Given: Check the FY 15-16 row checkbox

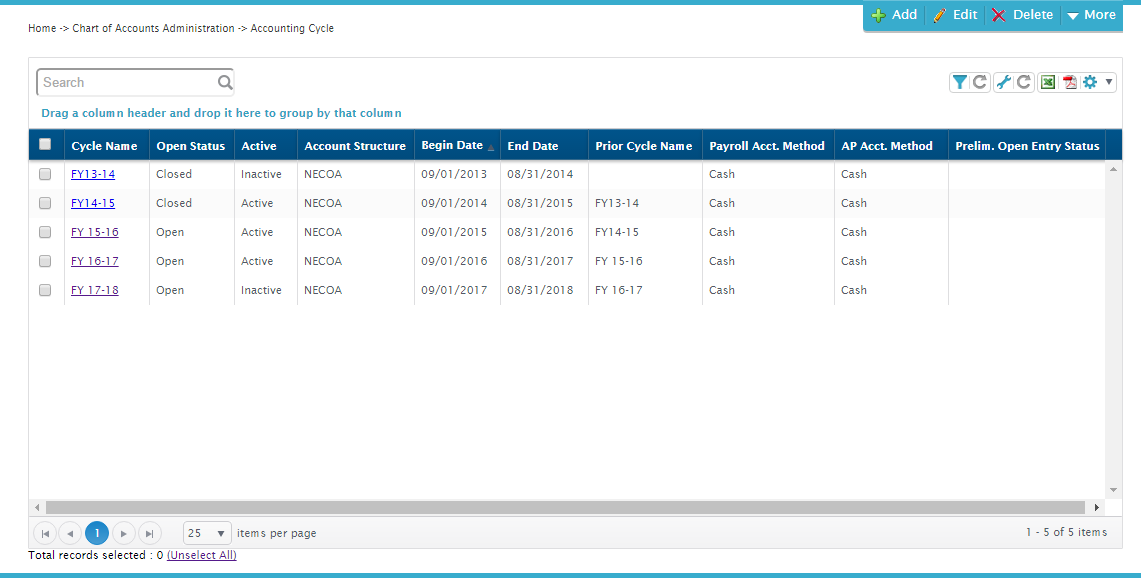Looking at the screenshot, I should point(45,232).
